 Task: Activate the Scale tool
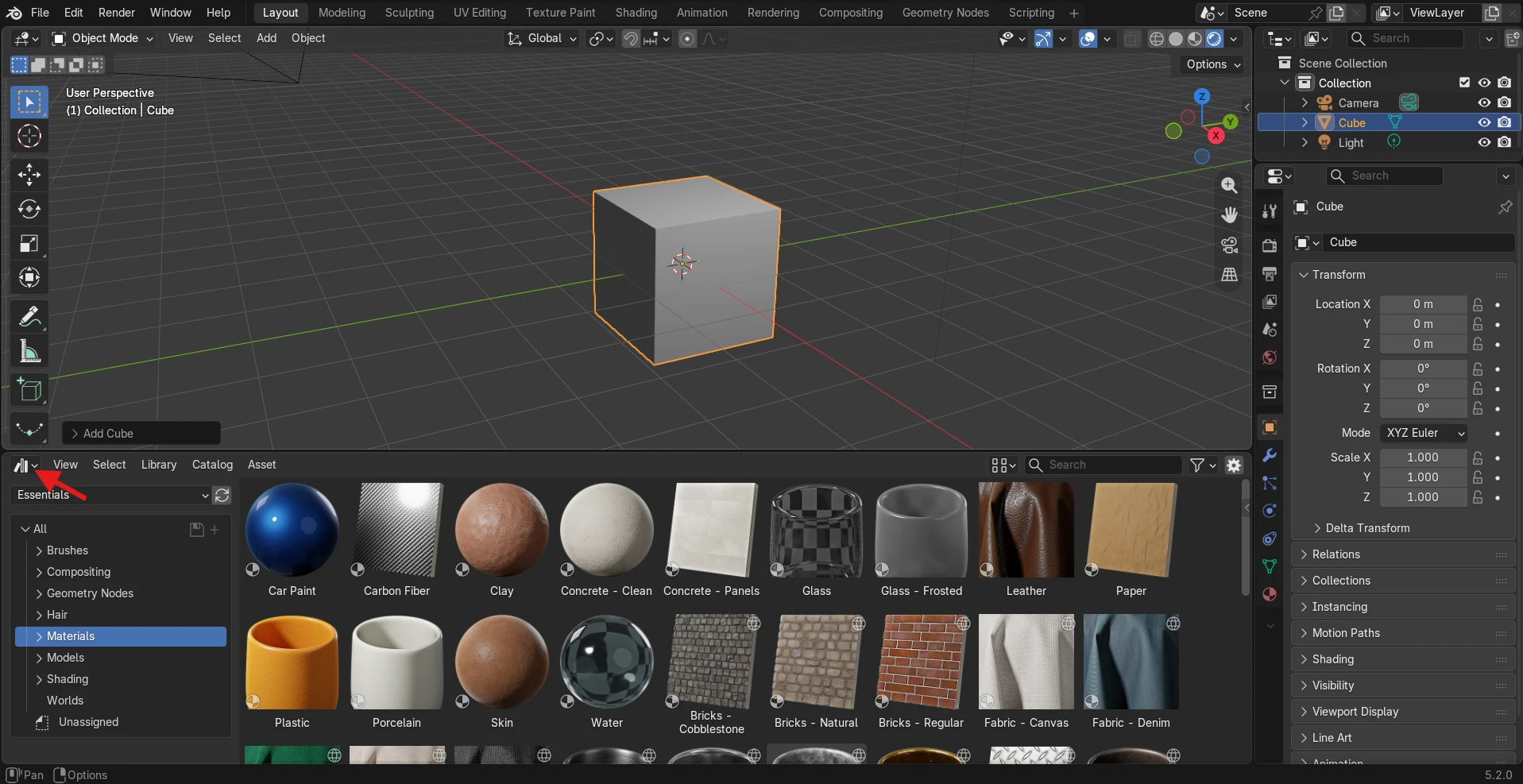coord(29,243)
